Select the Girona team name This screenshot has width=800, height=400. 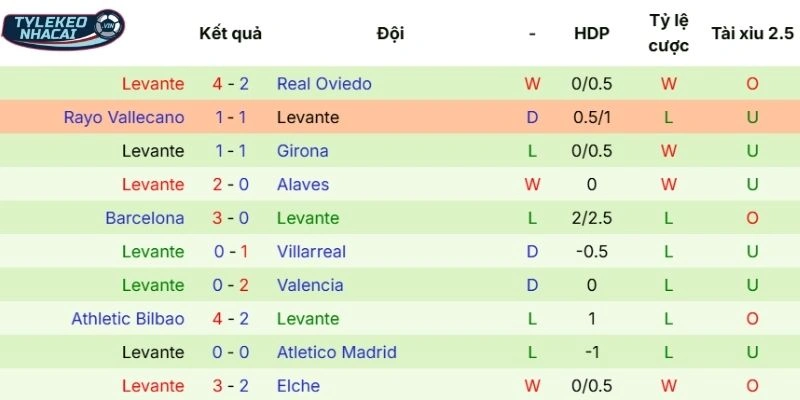[303, 151]
